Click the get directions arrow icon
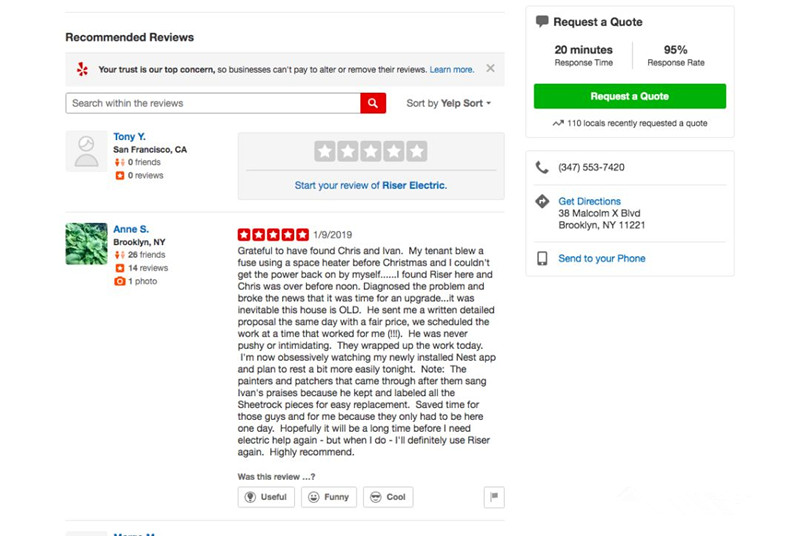The image size is (800, 536). 542,201
